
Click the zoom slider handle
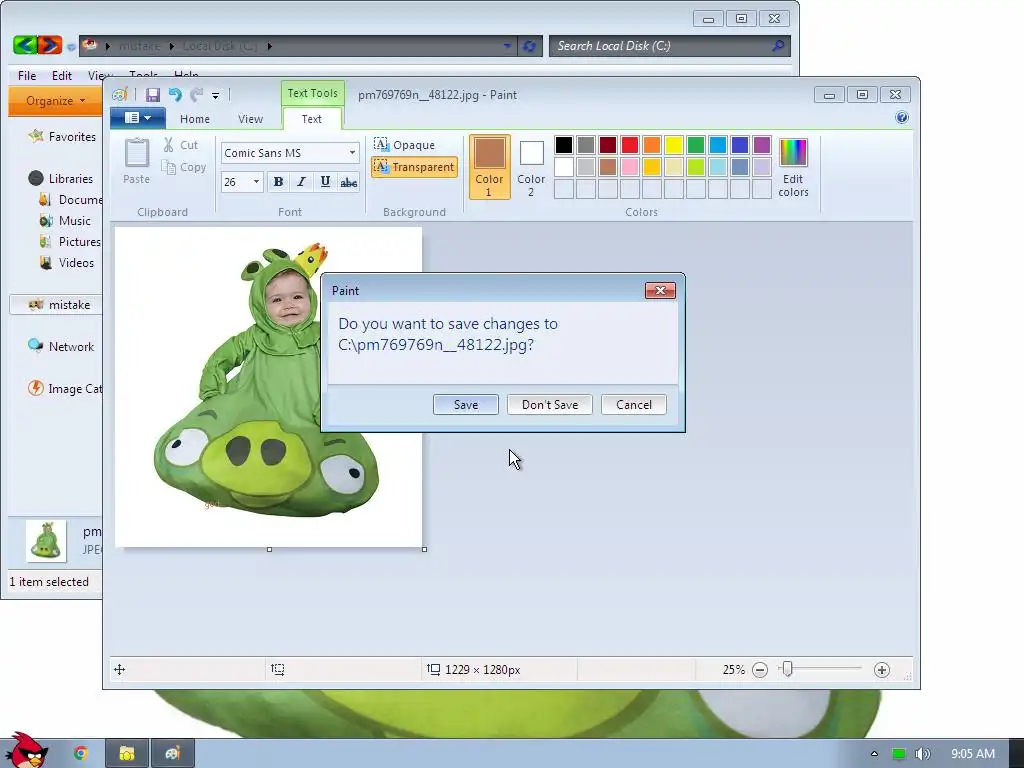click(x=788, y=669)
